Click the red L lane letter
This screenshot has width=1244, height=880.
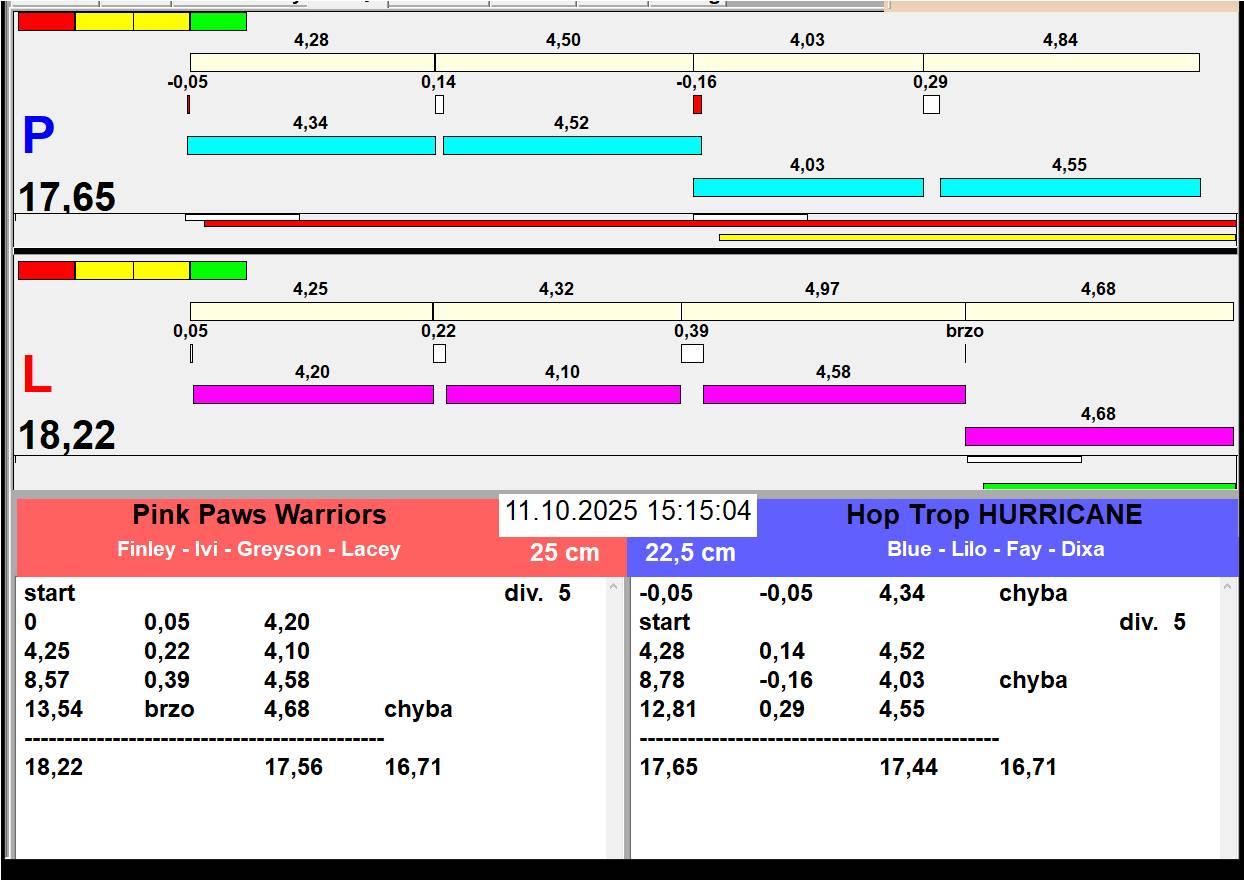[37, 375]
